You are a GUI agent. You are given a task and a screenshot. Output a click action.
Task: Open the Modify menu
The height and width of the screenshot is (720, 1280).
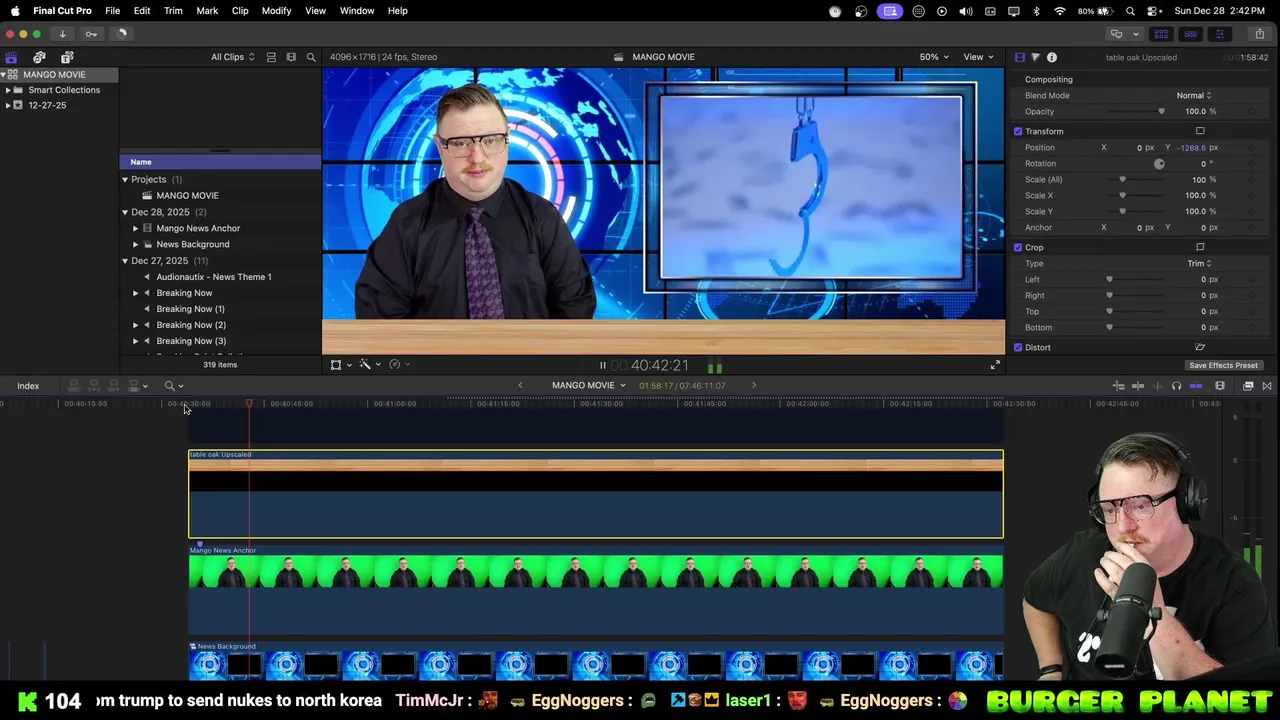click(276, 10)
